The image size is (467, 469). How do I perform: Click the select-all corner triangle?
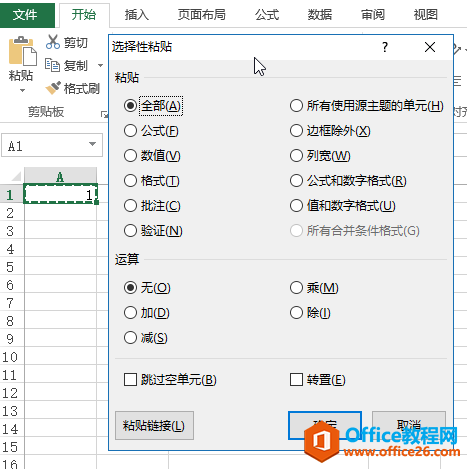tap(15, 176)
